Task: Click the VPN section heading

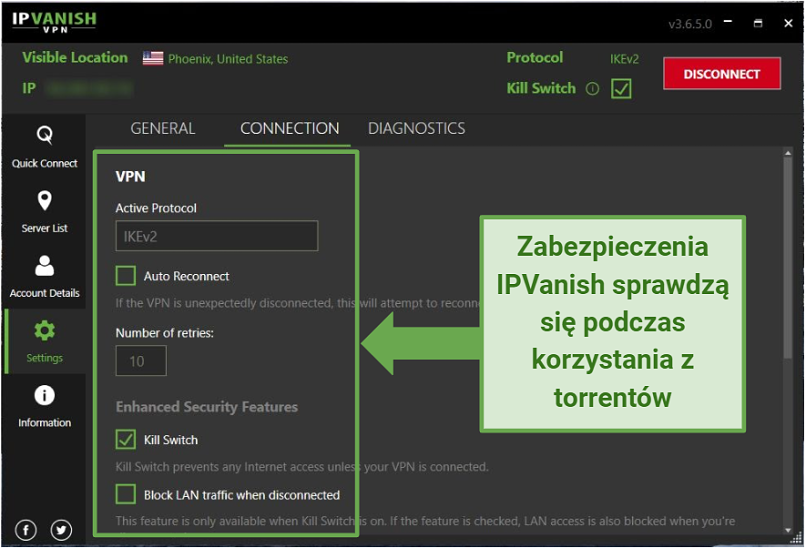Action: click(131, 176)
